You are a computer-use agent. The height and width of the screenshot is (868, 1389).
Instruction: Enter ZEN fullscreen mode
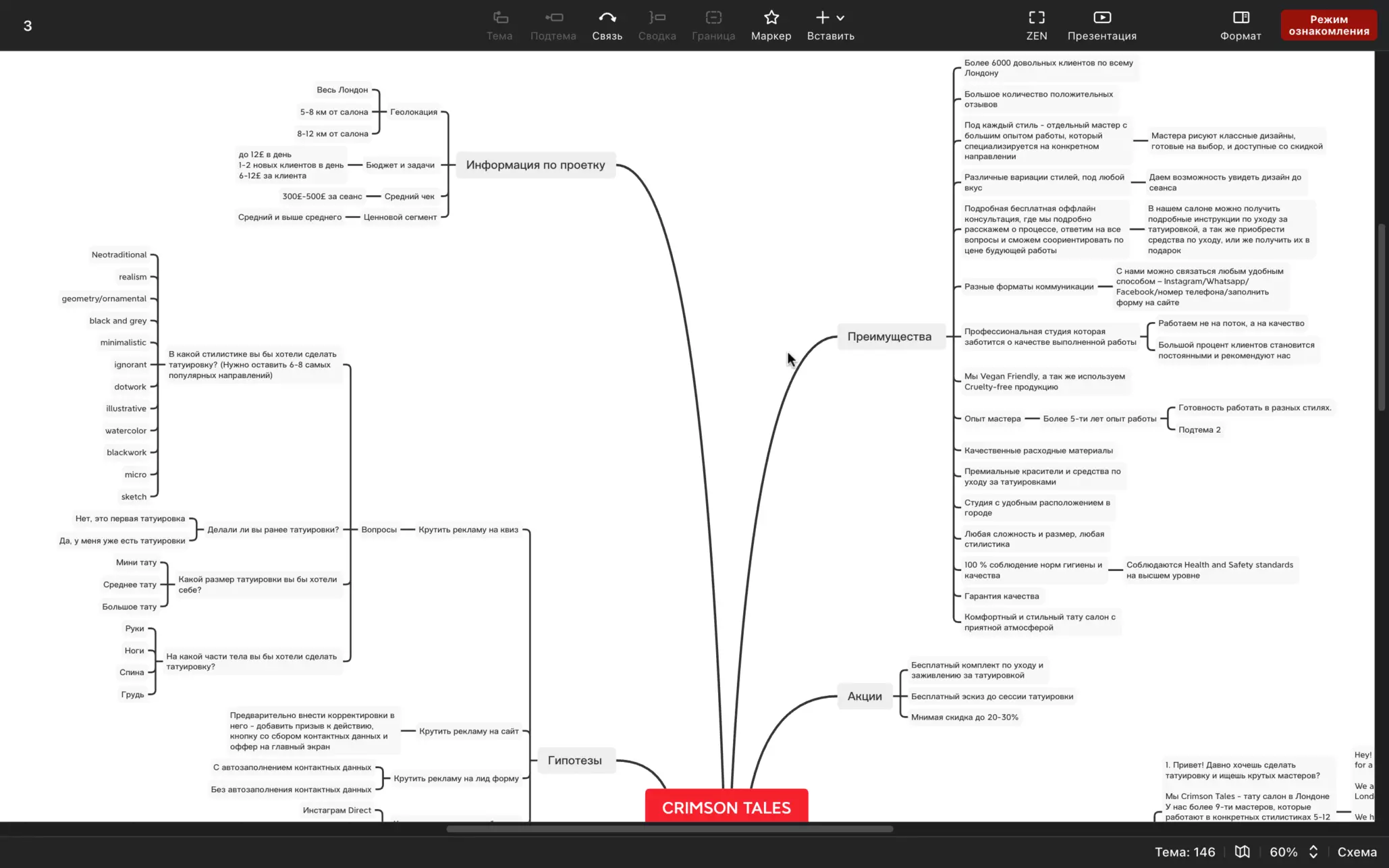1036,18
